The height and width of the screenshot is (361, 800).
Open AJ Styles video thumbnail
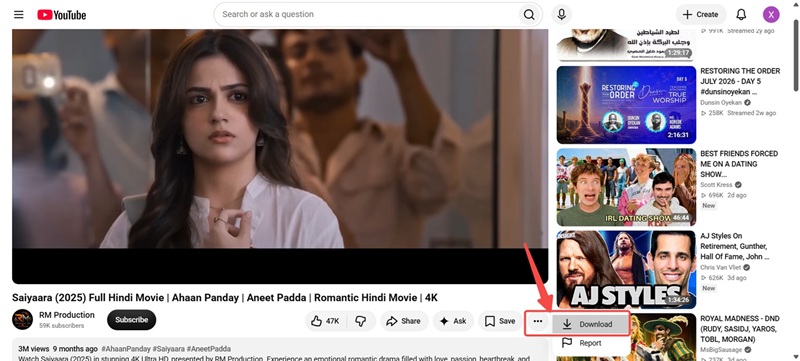[626, 270]
